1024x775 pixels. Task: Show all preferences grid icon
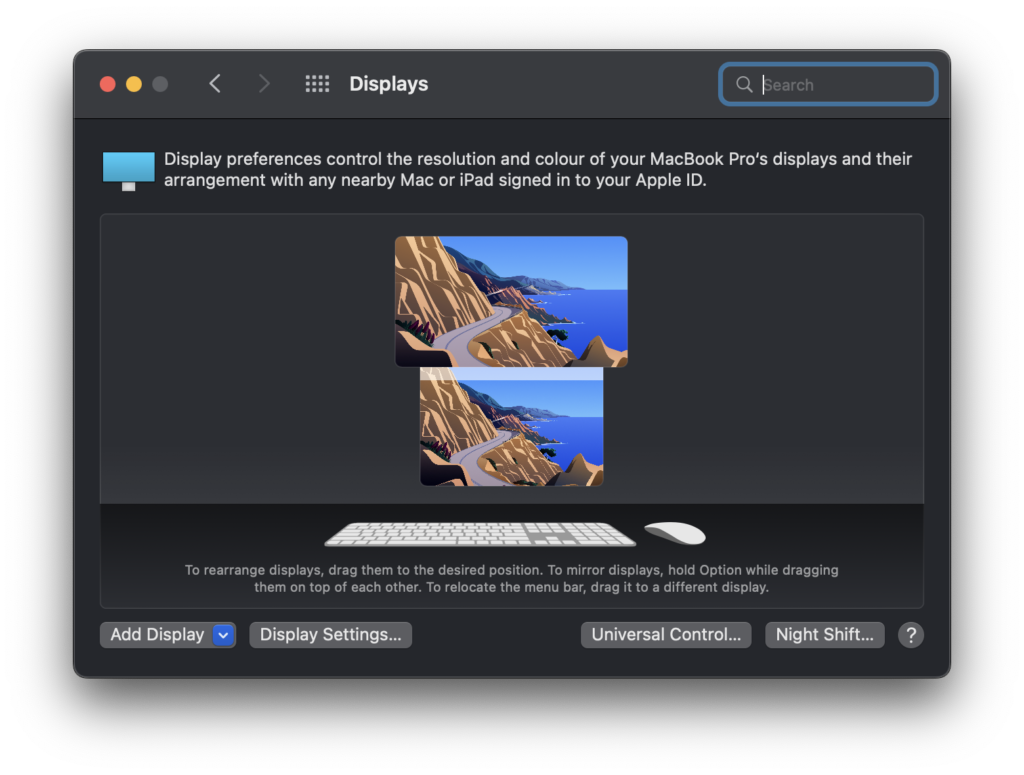pos(317,84)
